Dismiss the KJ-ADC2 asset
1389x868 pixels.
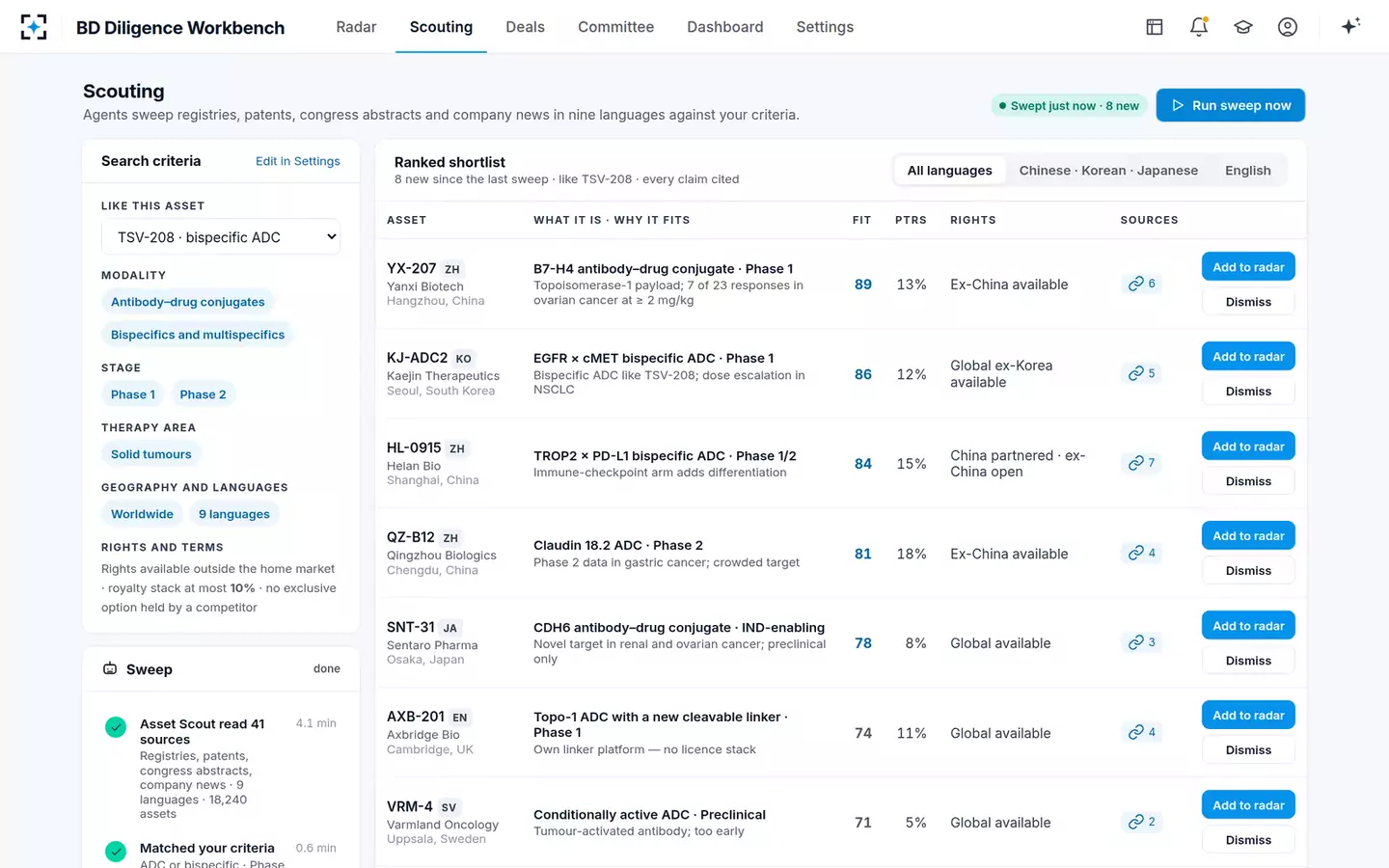(x=1248, y=392)
